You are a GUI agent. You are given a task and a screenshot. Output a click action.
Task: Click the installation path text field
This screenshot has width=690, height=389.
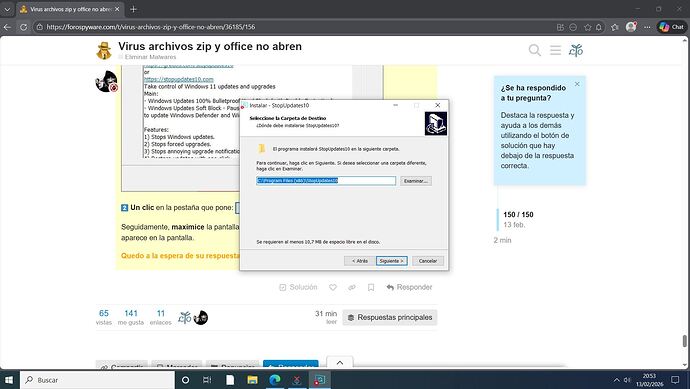point(326,181)
